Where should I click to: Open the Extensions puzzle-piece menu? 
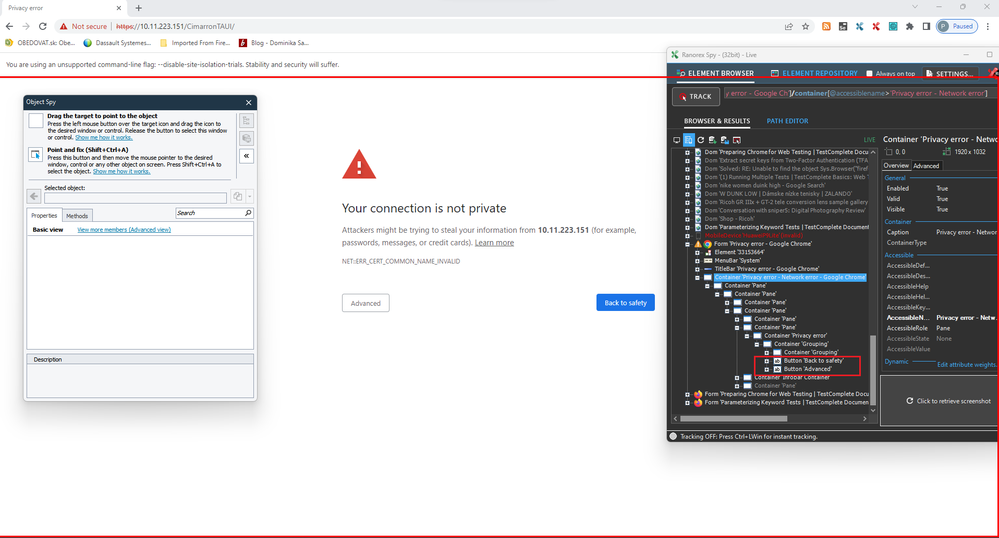pos(909,26)
